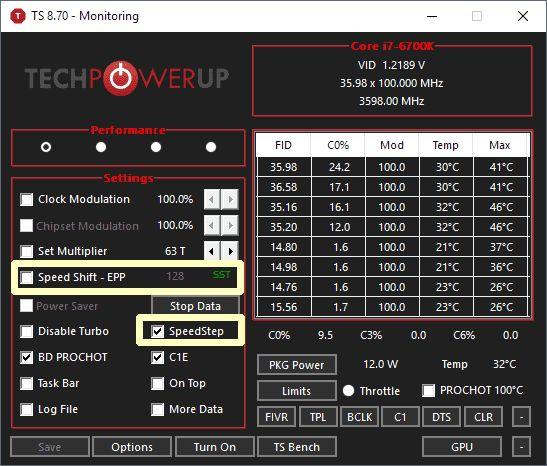This screenshot has height=466, width=547.
Task: Open the C1 C-states button
Action: click(400, 417)
